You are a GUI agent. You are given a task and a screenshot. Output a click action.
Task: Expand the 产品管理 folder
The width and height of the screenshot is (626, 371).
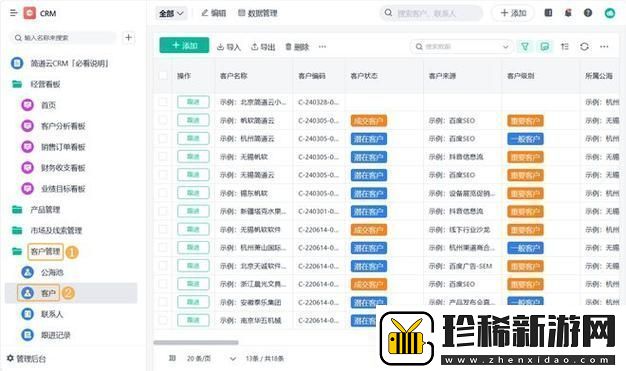(45, 210)
